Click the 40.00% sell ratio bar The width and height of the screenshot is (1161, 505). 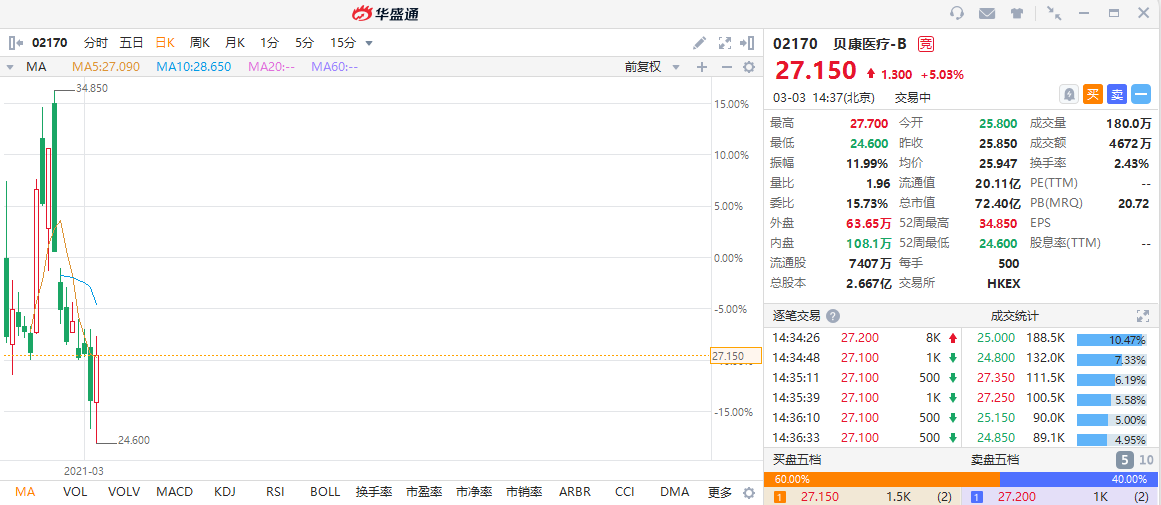(x=1077, y=479)
